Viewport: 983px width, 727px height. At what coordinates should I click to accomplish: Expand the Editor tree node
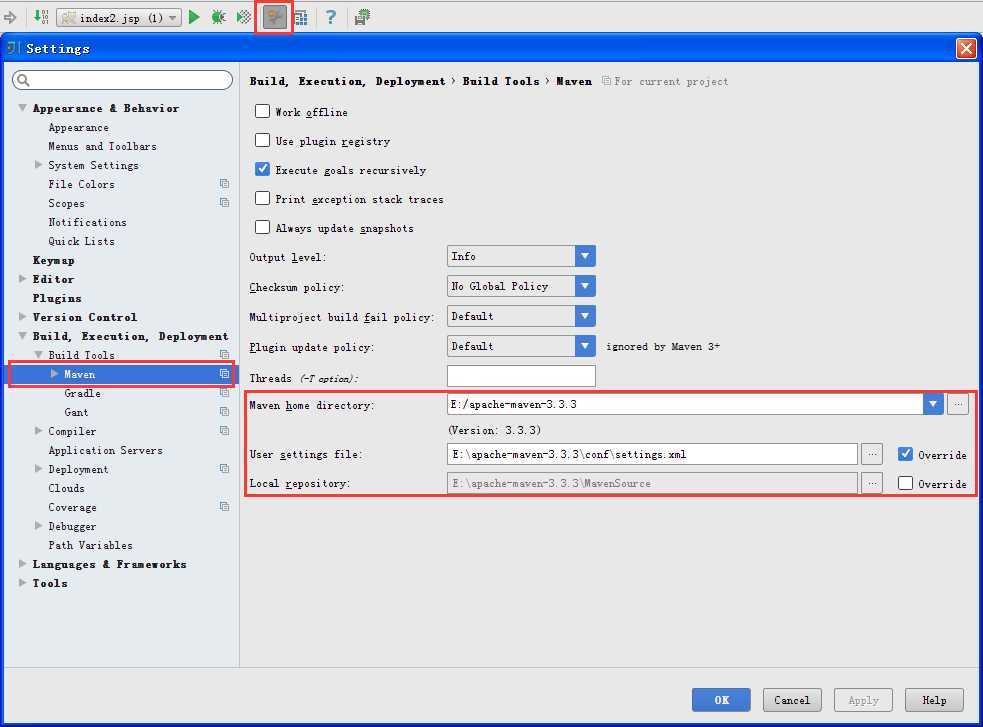pyautogui.click(x=23, y=279)
